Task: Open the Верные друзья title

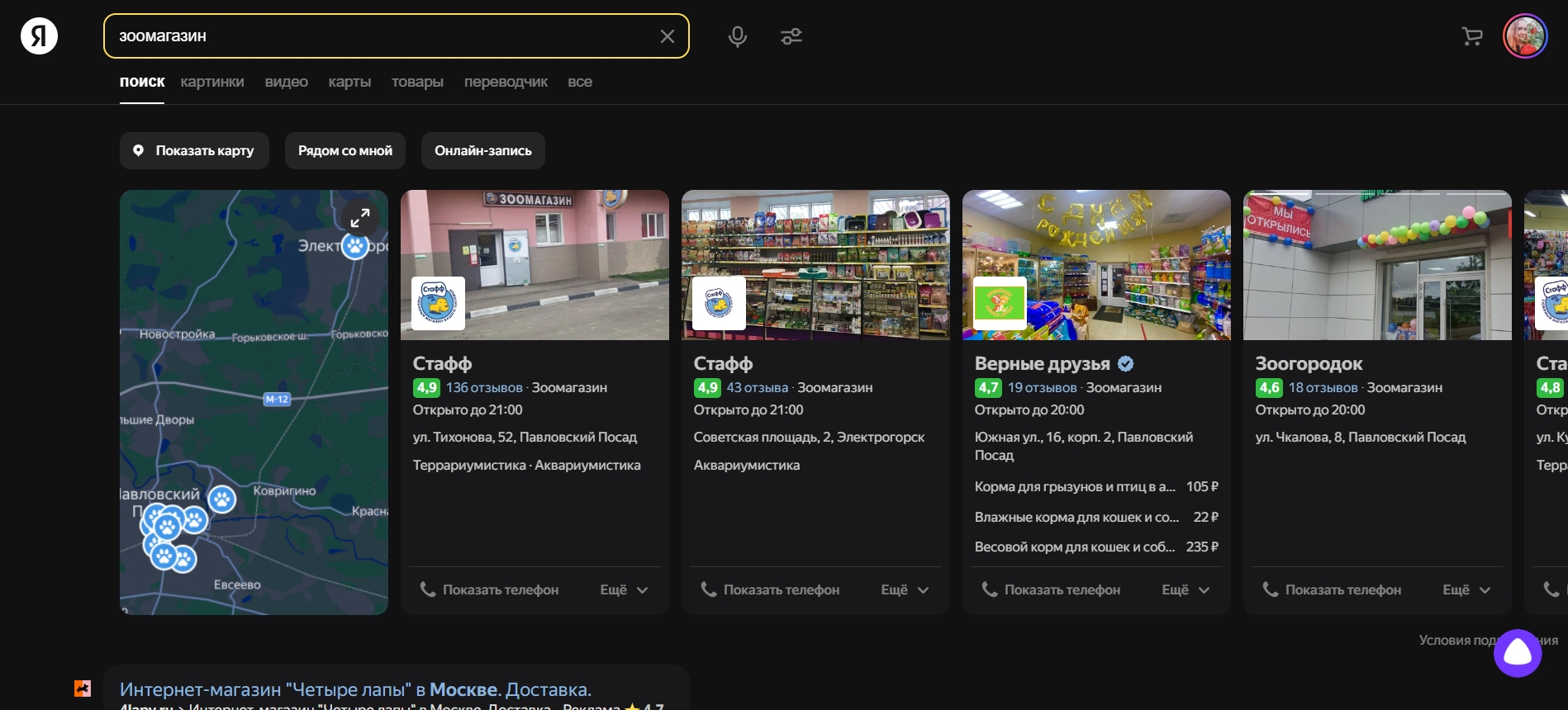Action: pos(1043,363)
